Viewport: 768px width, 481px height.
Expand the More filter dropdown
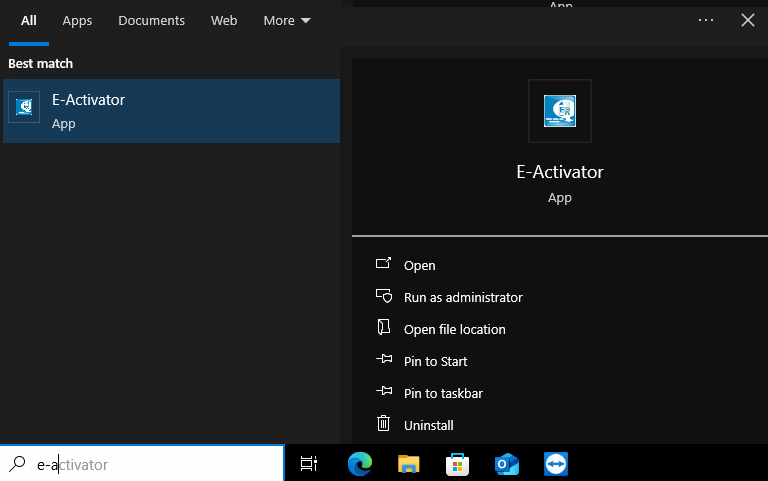287,20
